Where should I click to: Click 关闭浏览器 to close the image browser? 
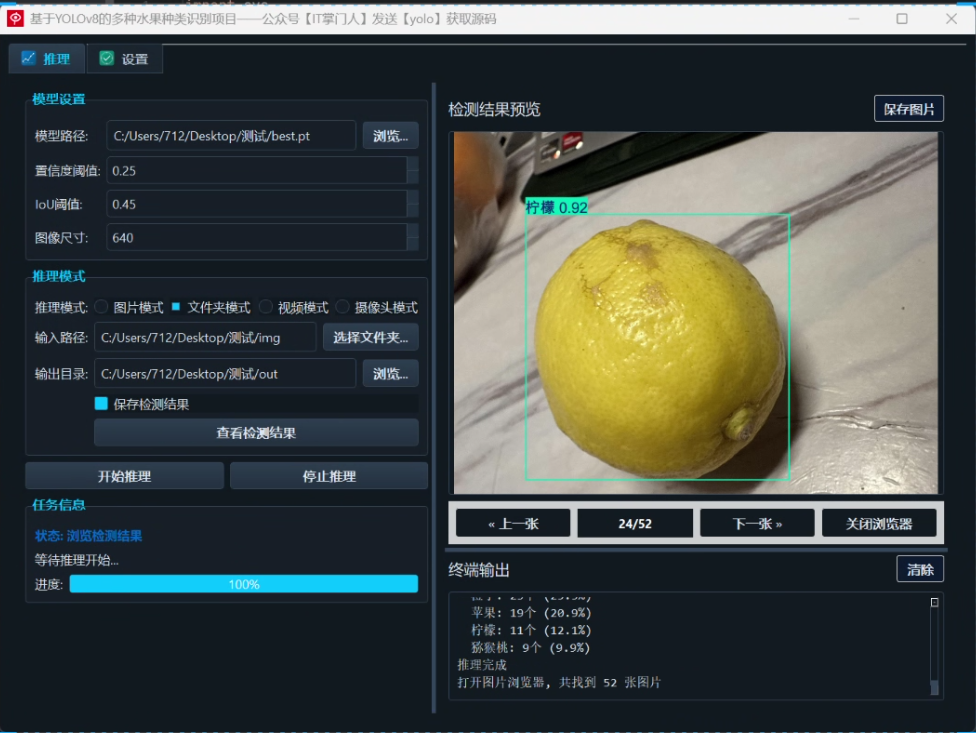879,522
